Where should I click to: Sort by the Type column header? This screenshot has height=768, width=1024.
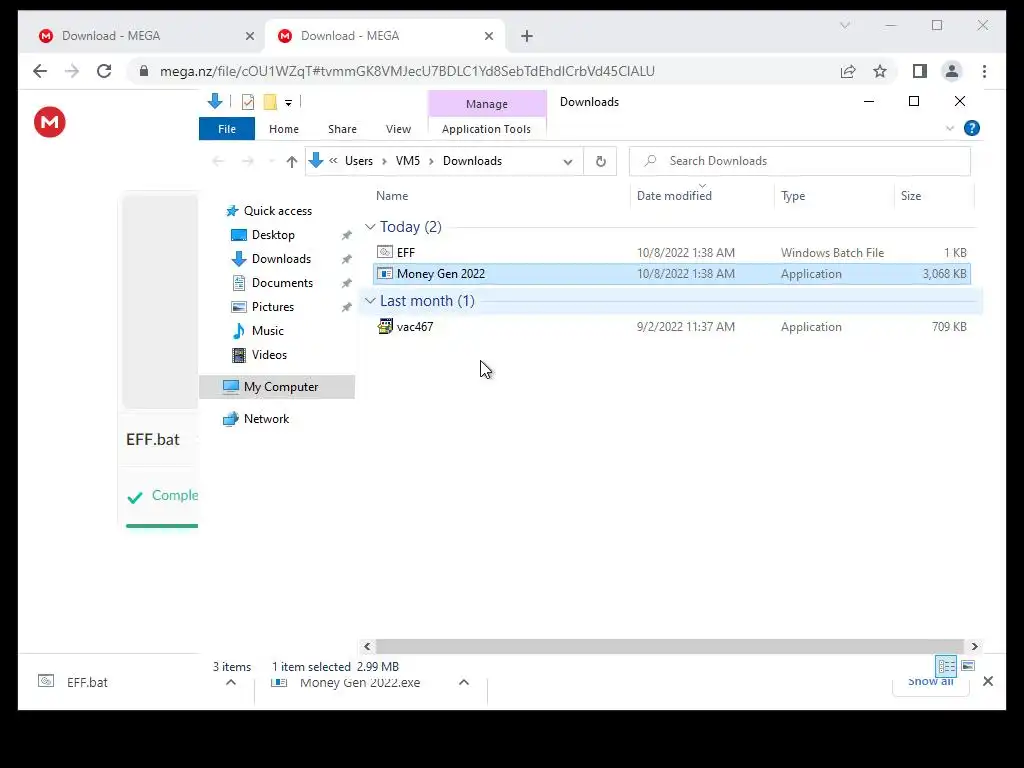click(x=793, y=196)
